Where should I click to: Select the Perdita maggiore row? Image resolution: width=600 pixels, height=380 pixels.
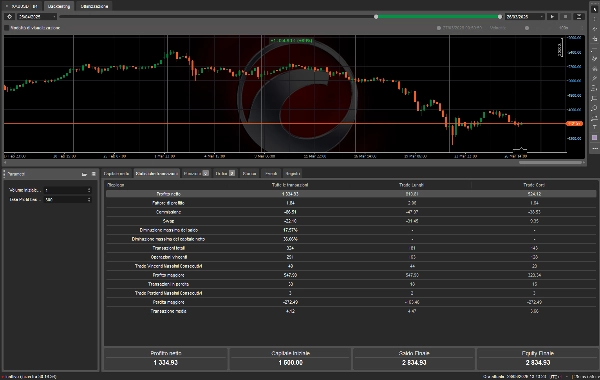351,302
